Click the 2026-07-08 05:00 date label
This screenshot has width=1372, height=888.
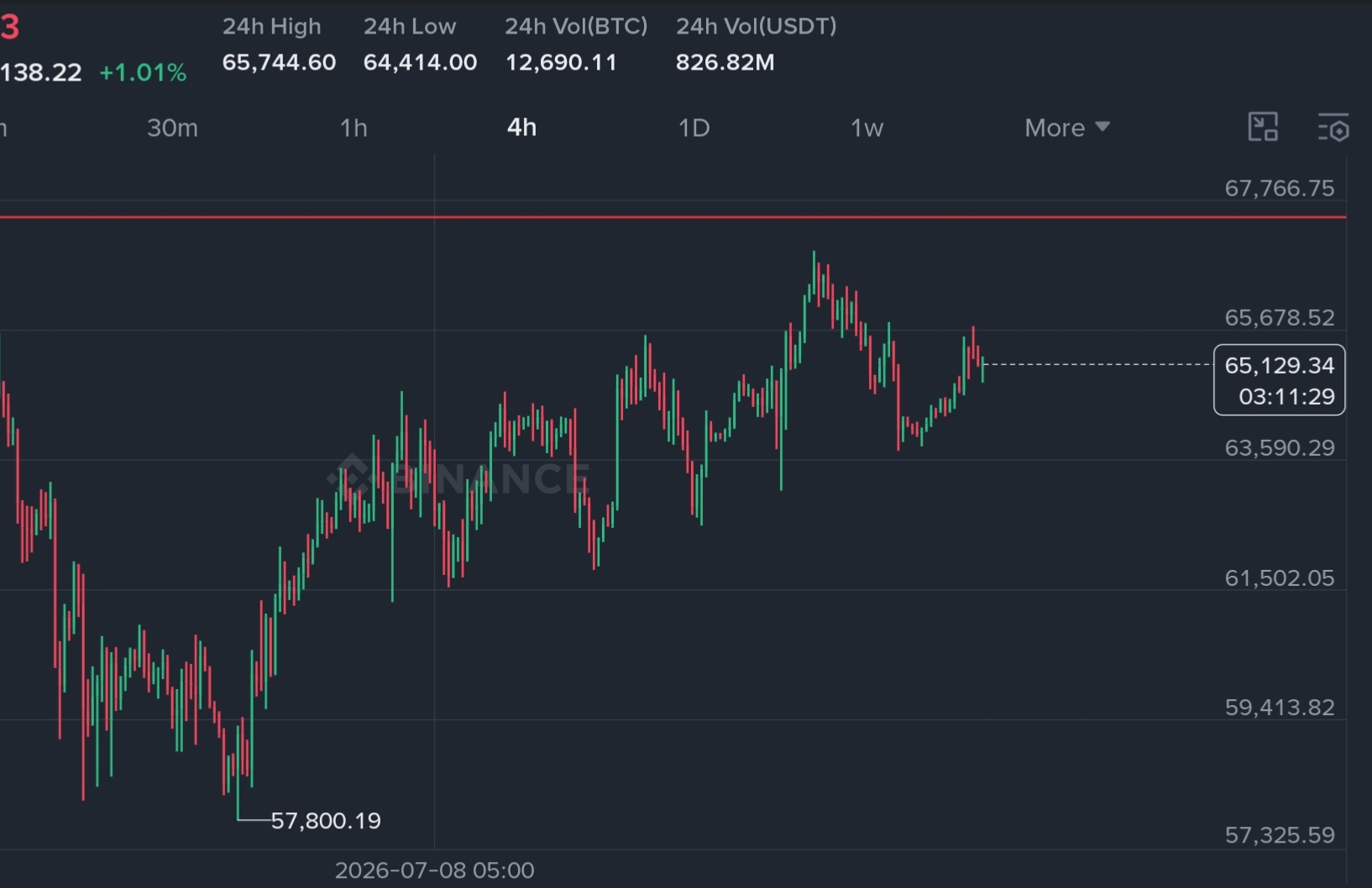[434, 870]
